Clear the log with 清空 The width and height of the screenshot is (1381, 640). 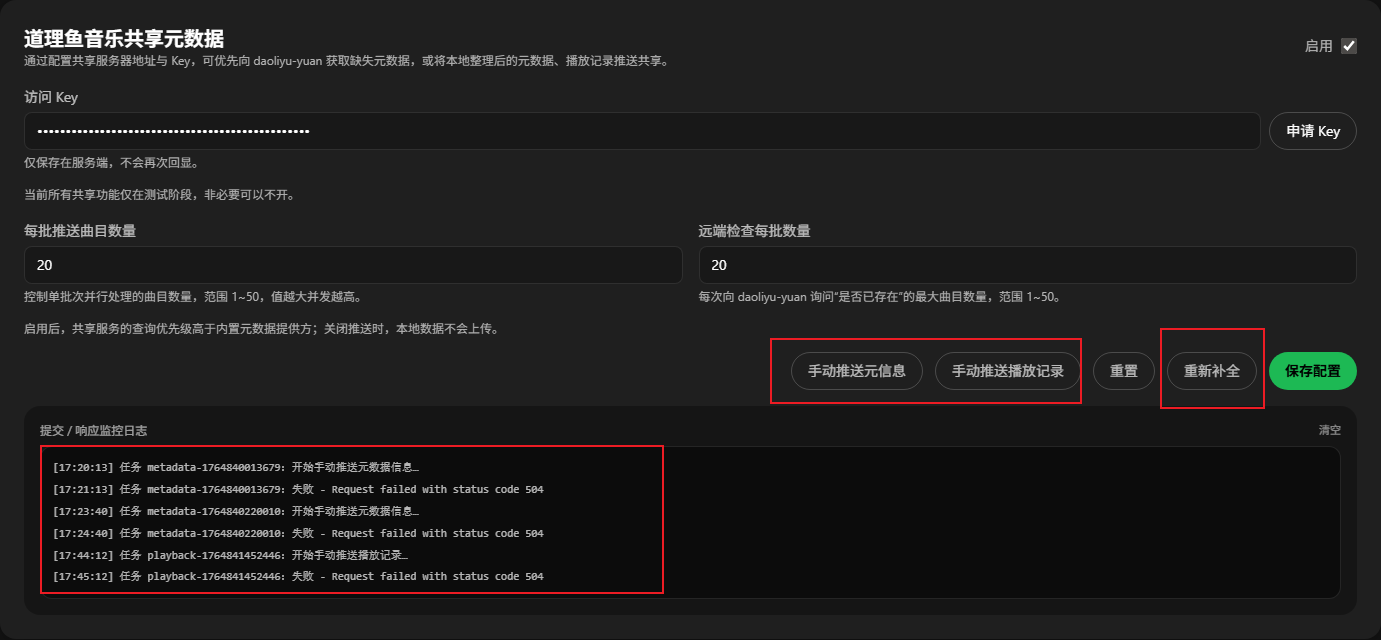coord(1330,430)
